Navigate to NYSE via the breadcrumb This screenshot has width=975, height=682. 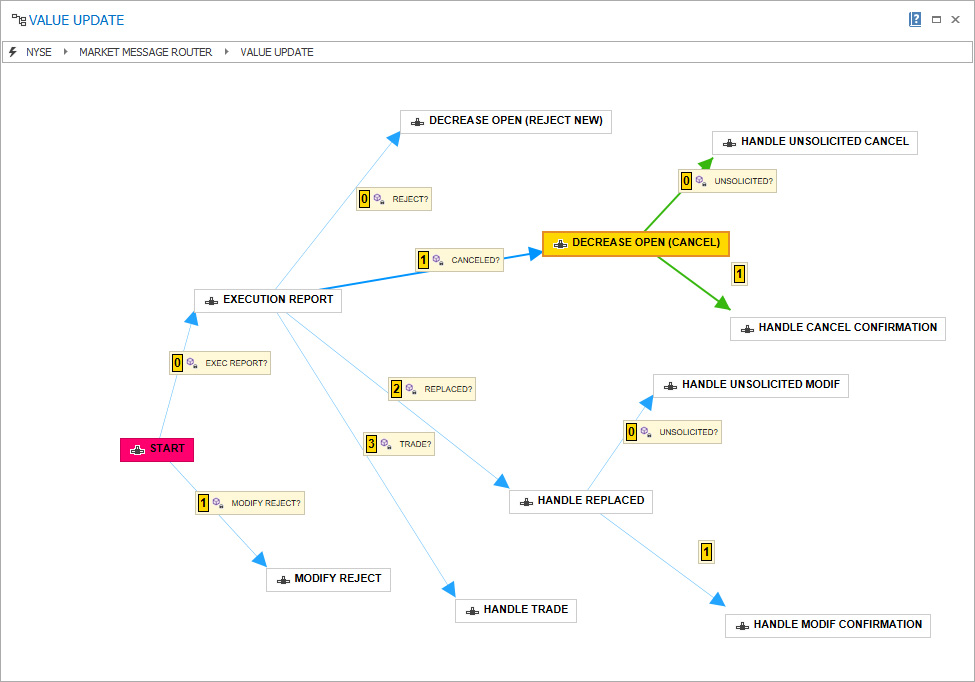point(38,52)
